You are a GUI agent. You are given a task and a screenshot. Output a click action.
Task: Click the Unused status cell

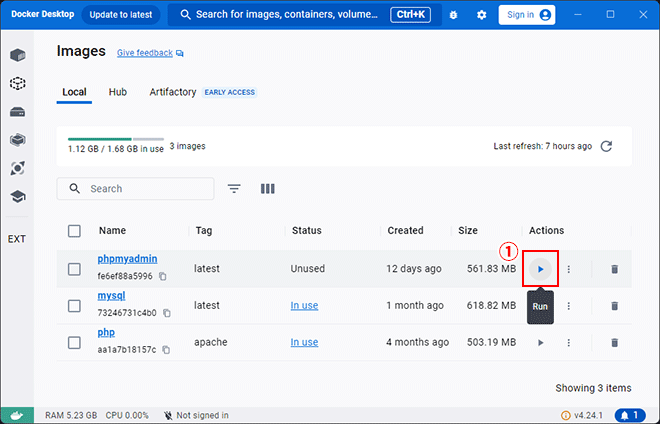308,269
